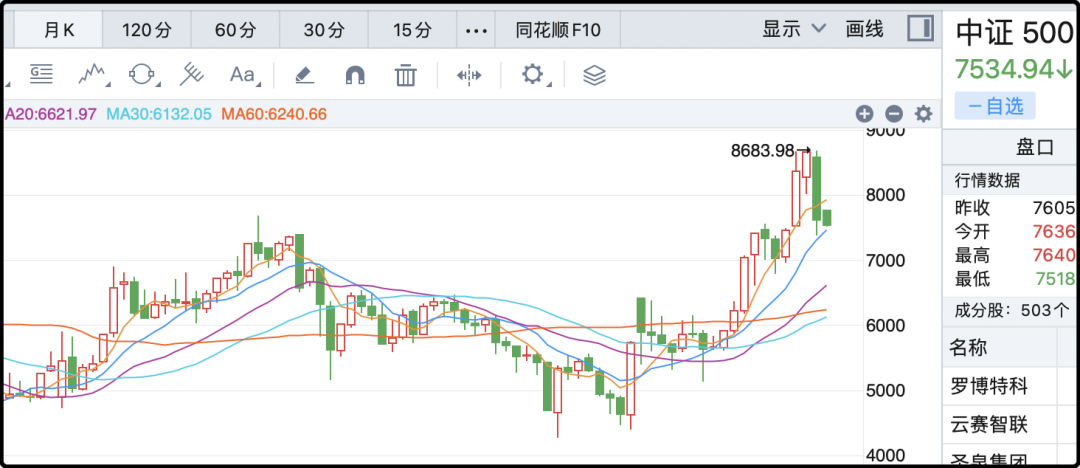The height and width of the screenshot is (468, 1080).
Task: Open drawing settings gear in toolbar
Action: click(x=533, y=74)
